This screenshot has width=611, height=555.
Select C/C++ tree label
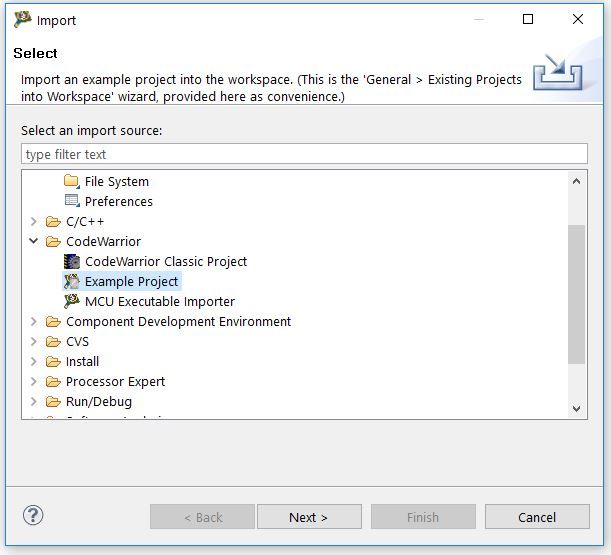[85, 222]
